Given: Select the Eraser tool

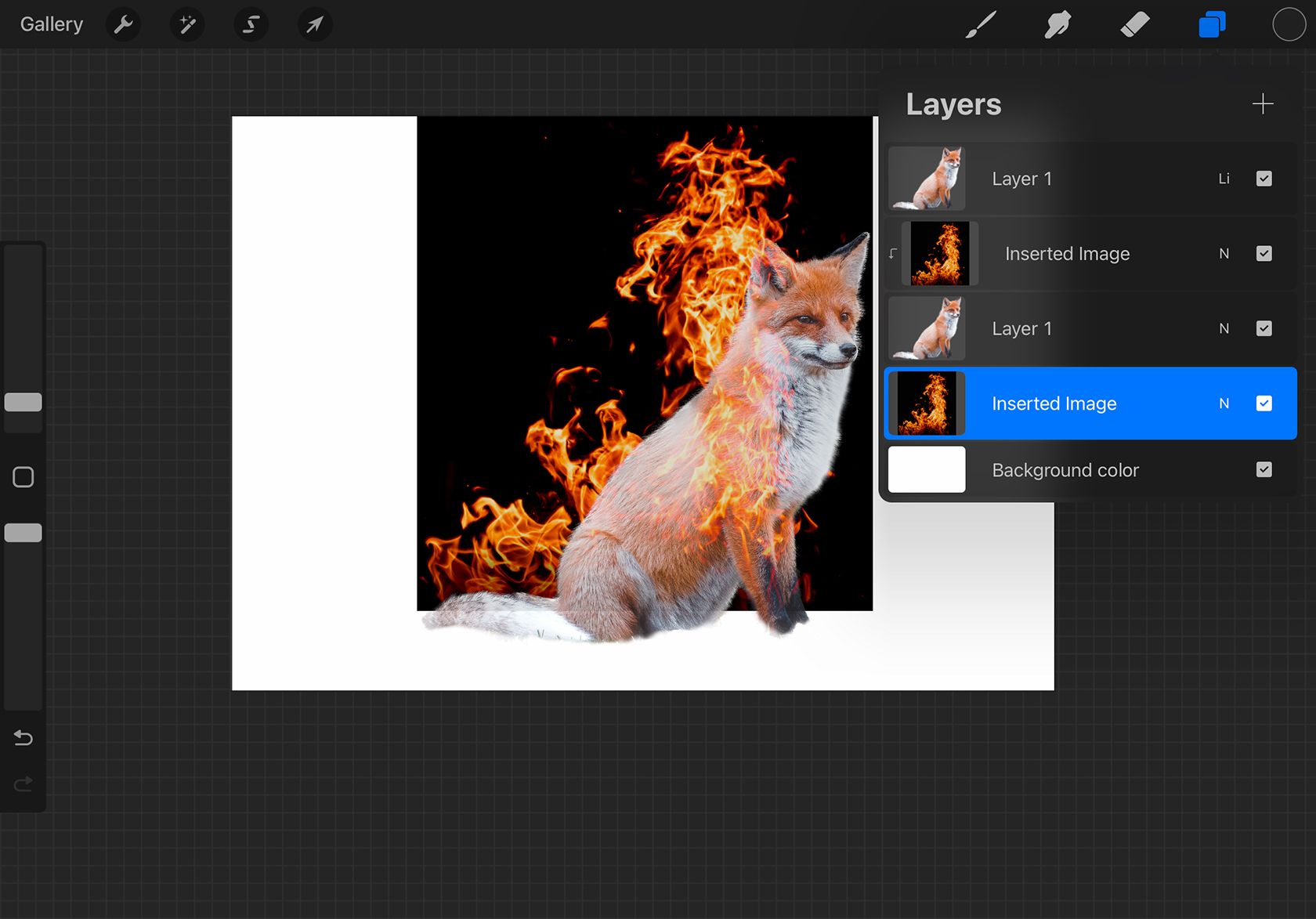Looking at the screenshot, I should [x=1134, y=25].
